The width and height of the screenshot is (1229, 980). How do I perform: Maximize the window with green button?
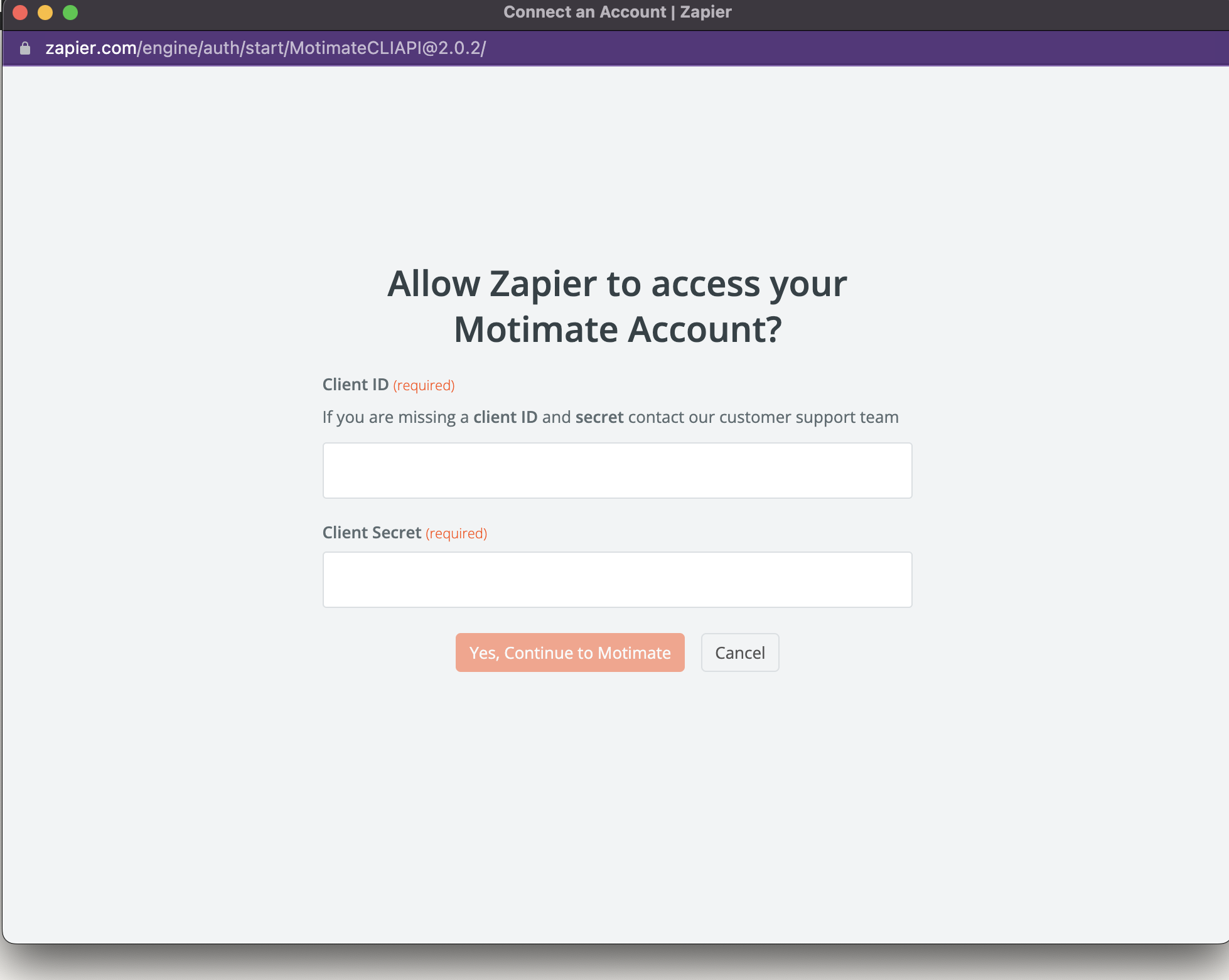[70, 13]
